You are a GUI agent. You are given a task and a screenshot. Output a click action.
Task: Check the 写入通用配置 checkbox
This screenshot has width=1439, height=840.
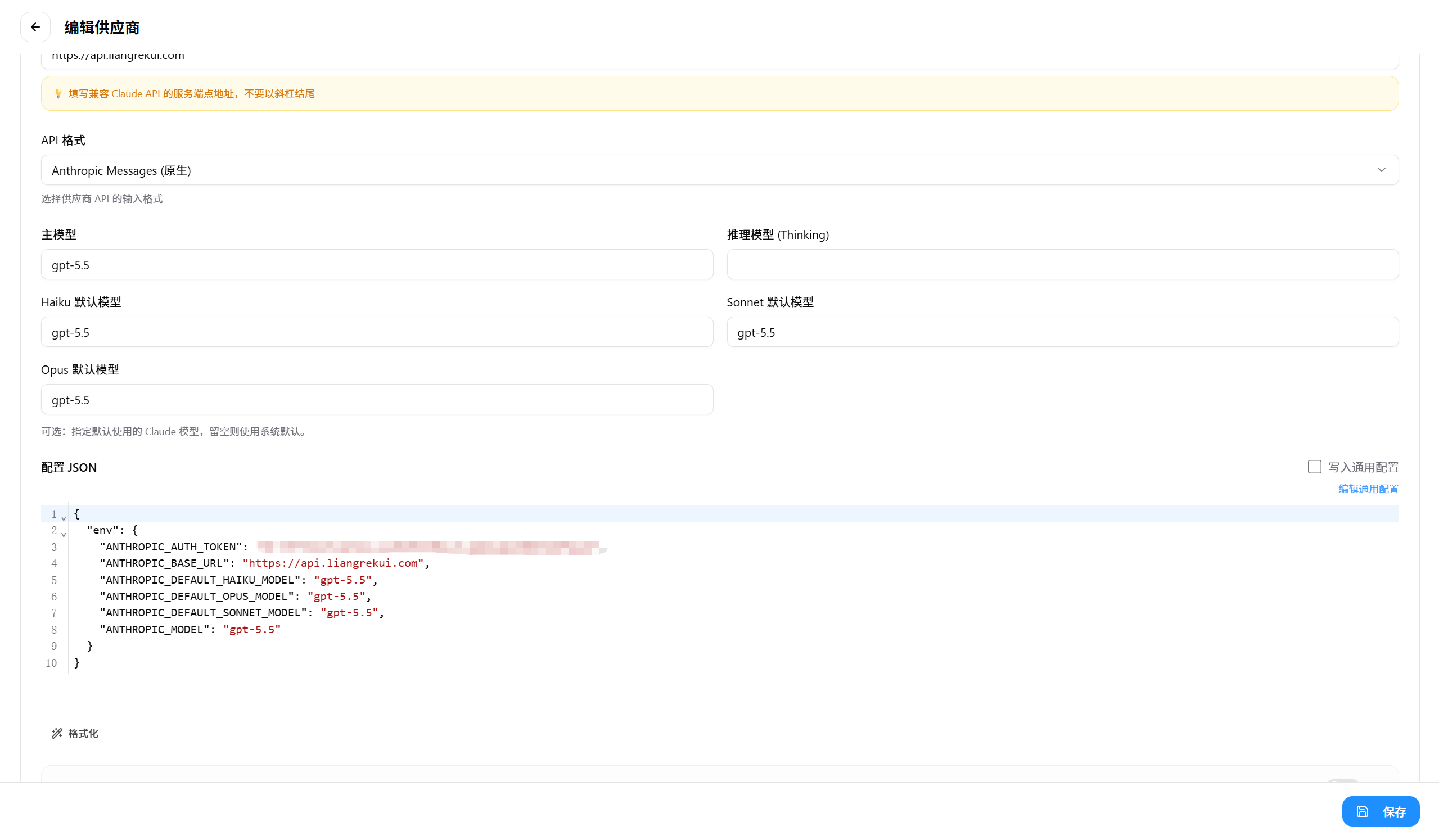pyautogui.click(x=1314, y=467)
